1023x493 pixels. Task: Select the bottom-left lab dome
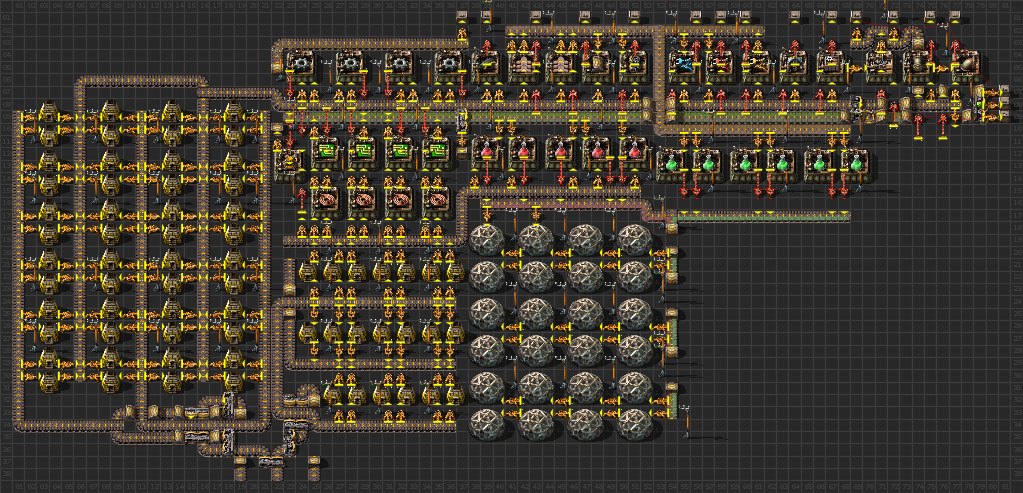[x=487, y=423]
